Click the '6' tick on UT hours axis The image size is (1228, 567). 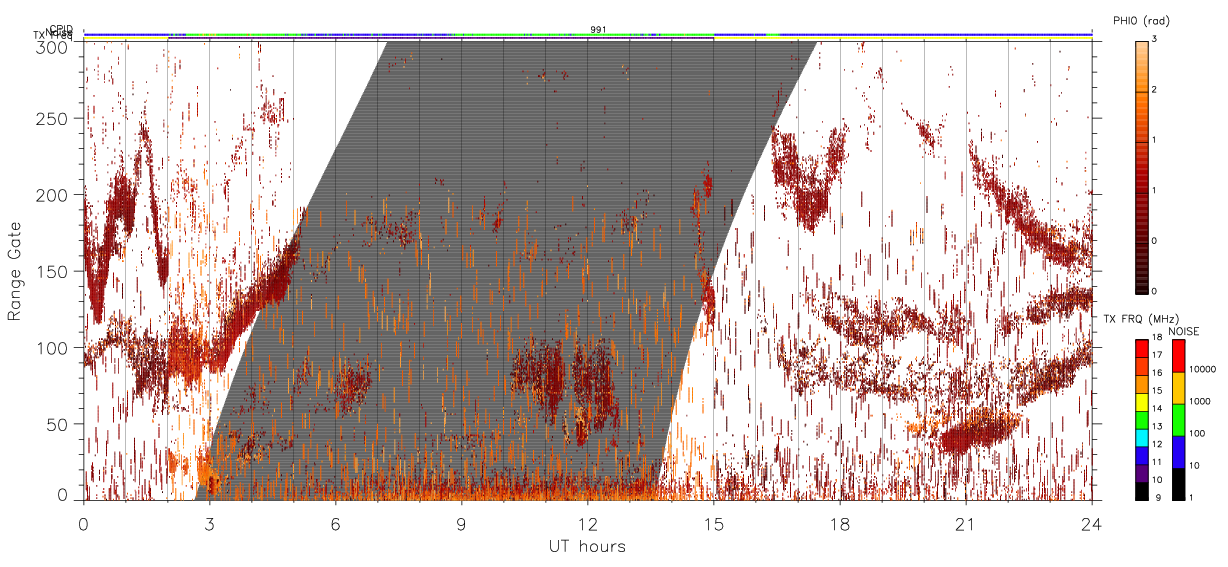(335, 523)
